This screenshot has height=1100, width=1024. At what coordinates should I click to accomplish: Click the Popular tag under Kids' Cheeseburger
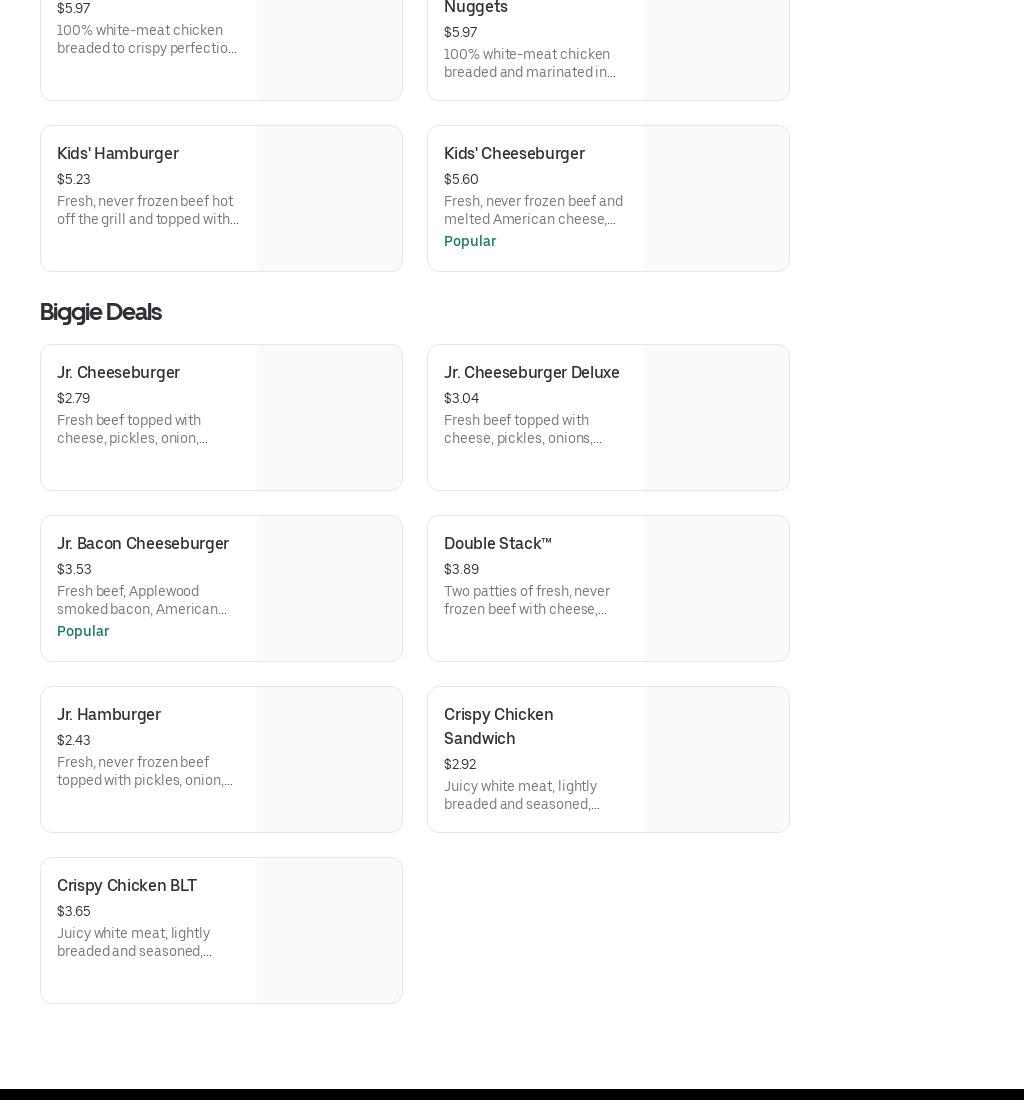coord(470,241)
